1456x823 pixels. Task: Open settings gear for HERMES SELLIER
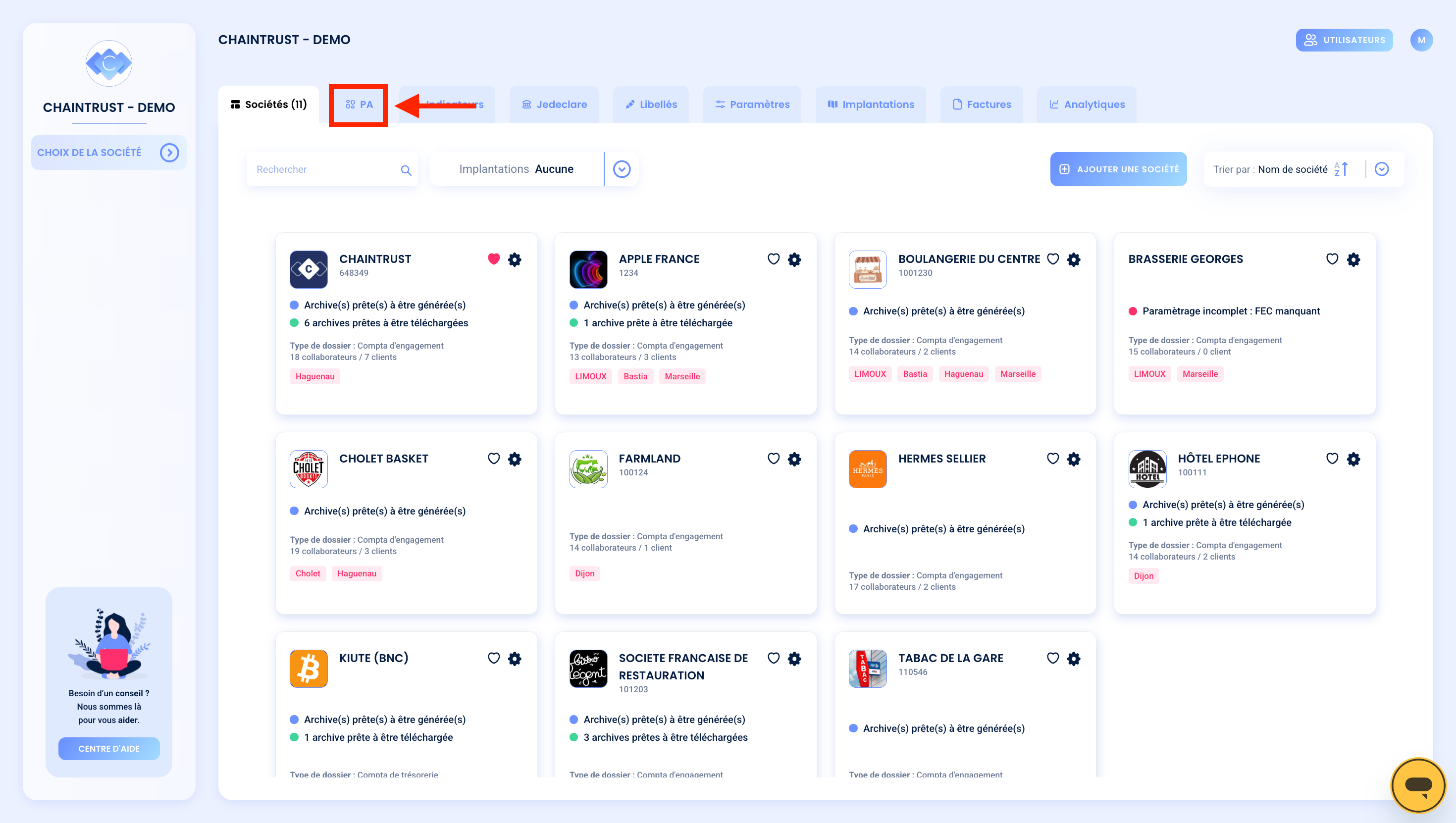(1073, 459)
